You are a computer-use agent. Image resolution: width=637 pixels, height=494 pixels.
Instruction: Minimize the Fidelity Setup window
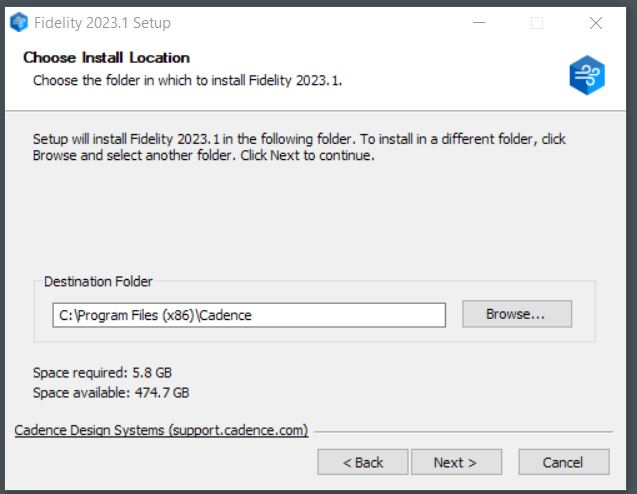pyautogui.click(x=479, y=23)
